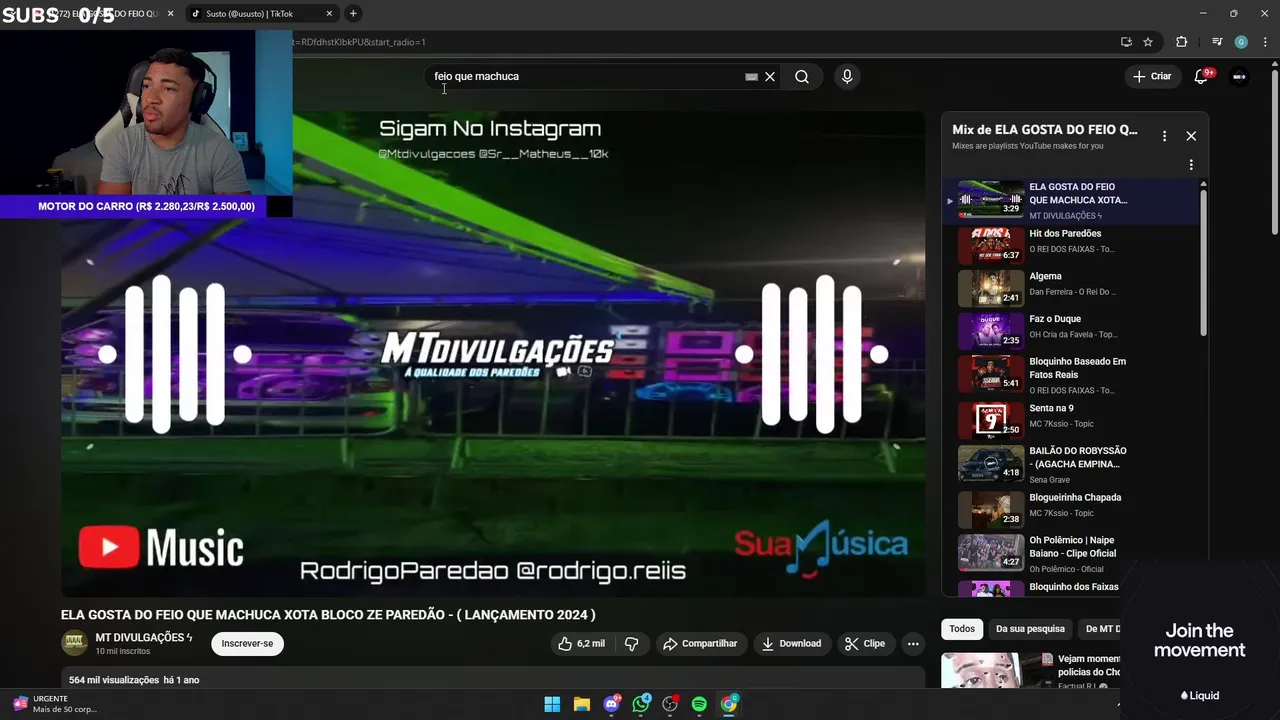Click the MOTOR DO CARRO donation goal bar
This screenshot has width=1280, height=720.
(146, 206)
